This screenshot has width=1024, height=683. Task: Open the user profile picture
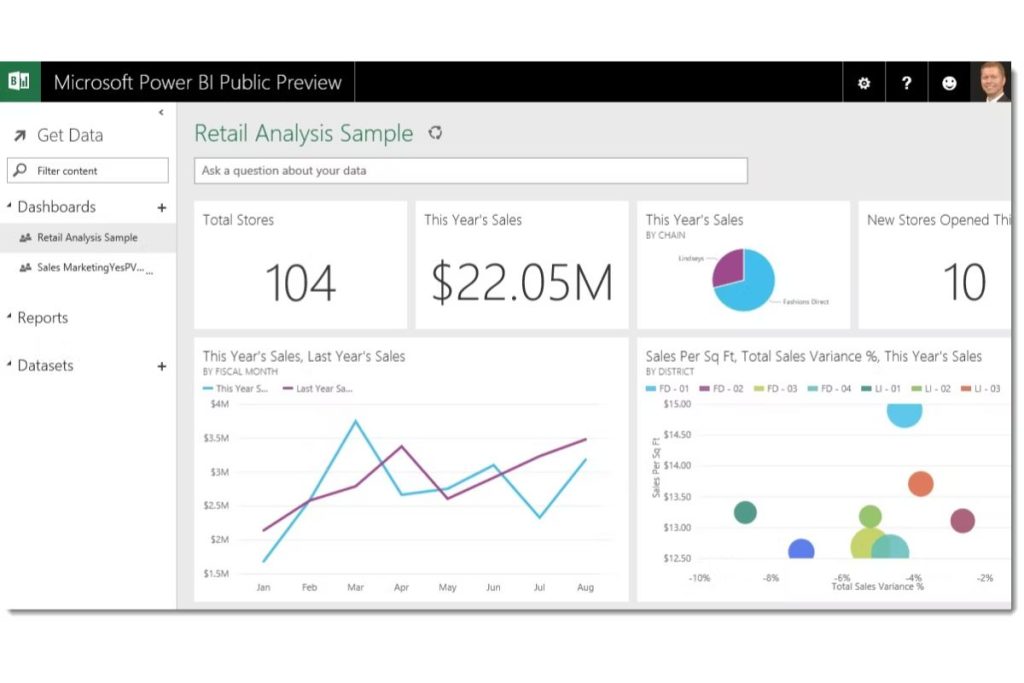991,82
